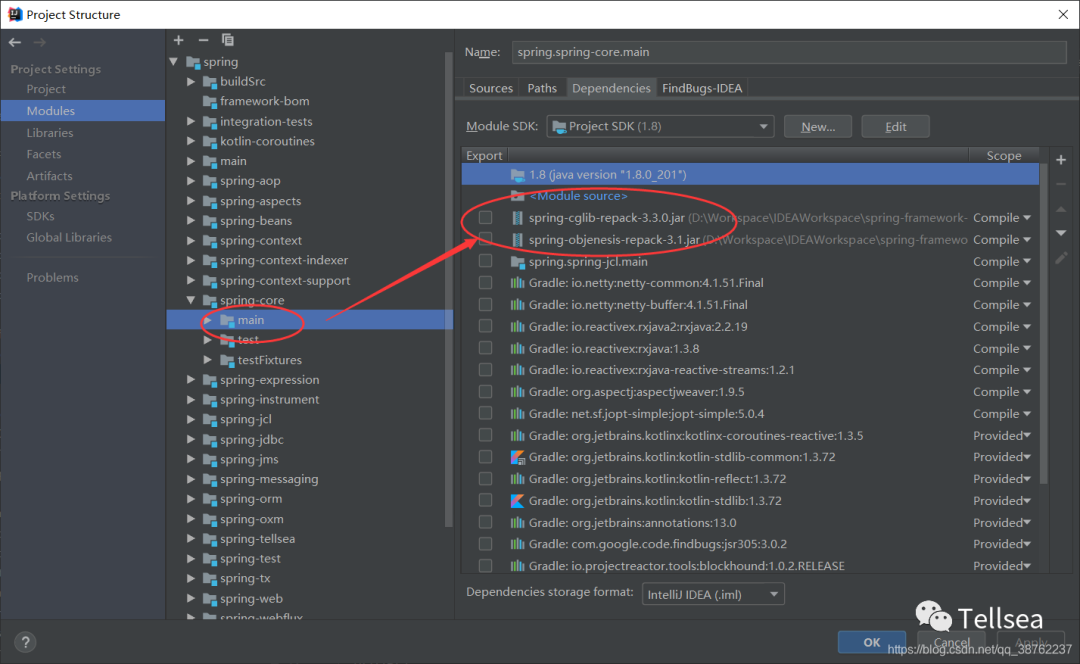
Task: Enable export for rxjava2:rxjava:2.2.19
Action: 486,326
